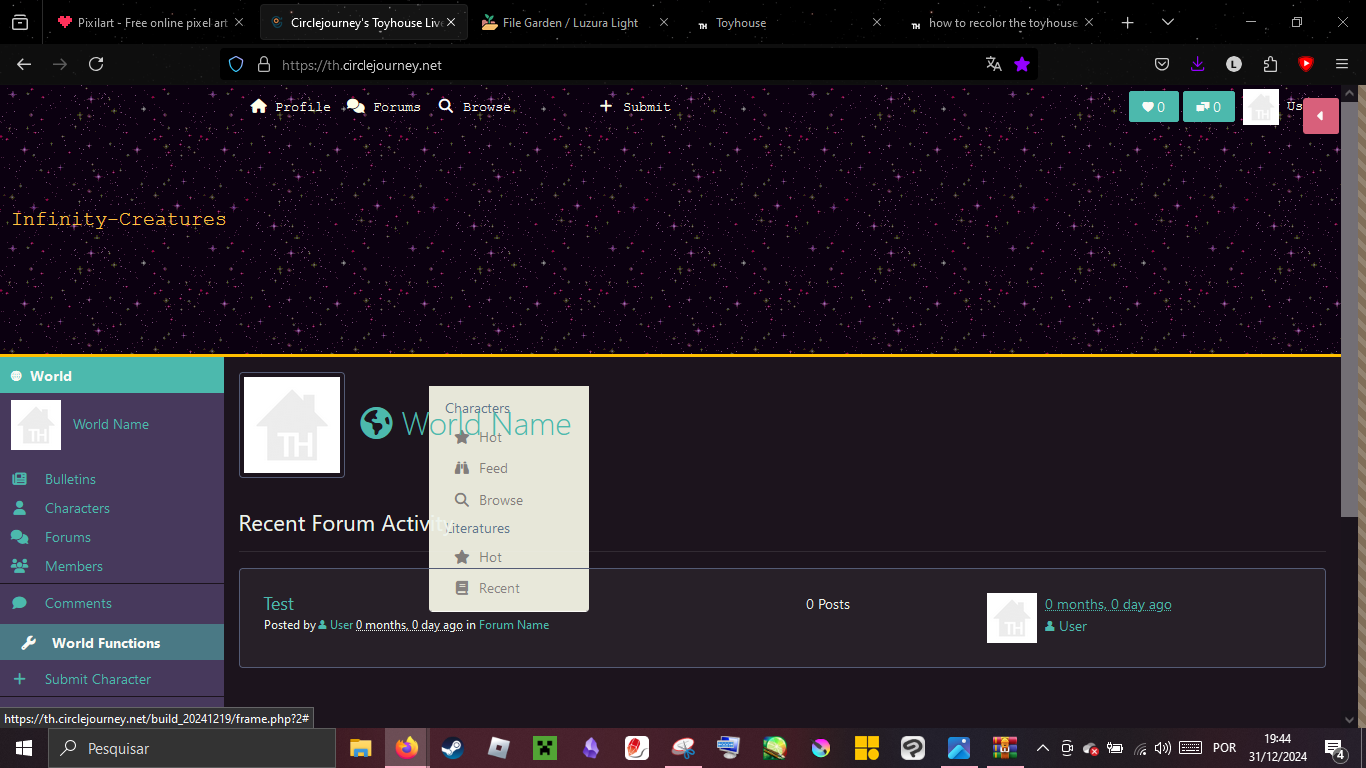Open File Explorer from taskbar
This screenshot has width=1366, height=768.
pyautogui.click(x=360, y=748)
